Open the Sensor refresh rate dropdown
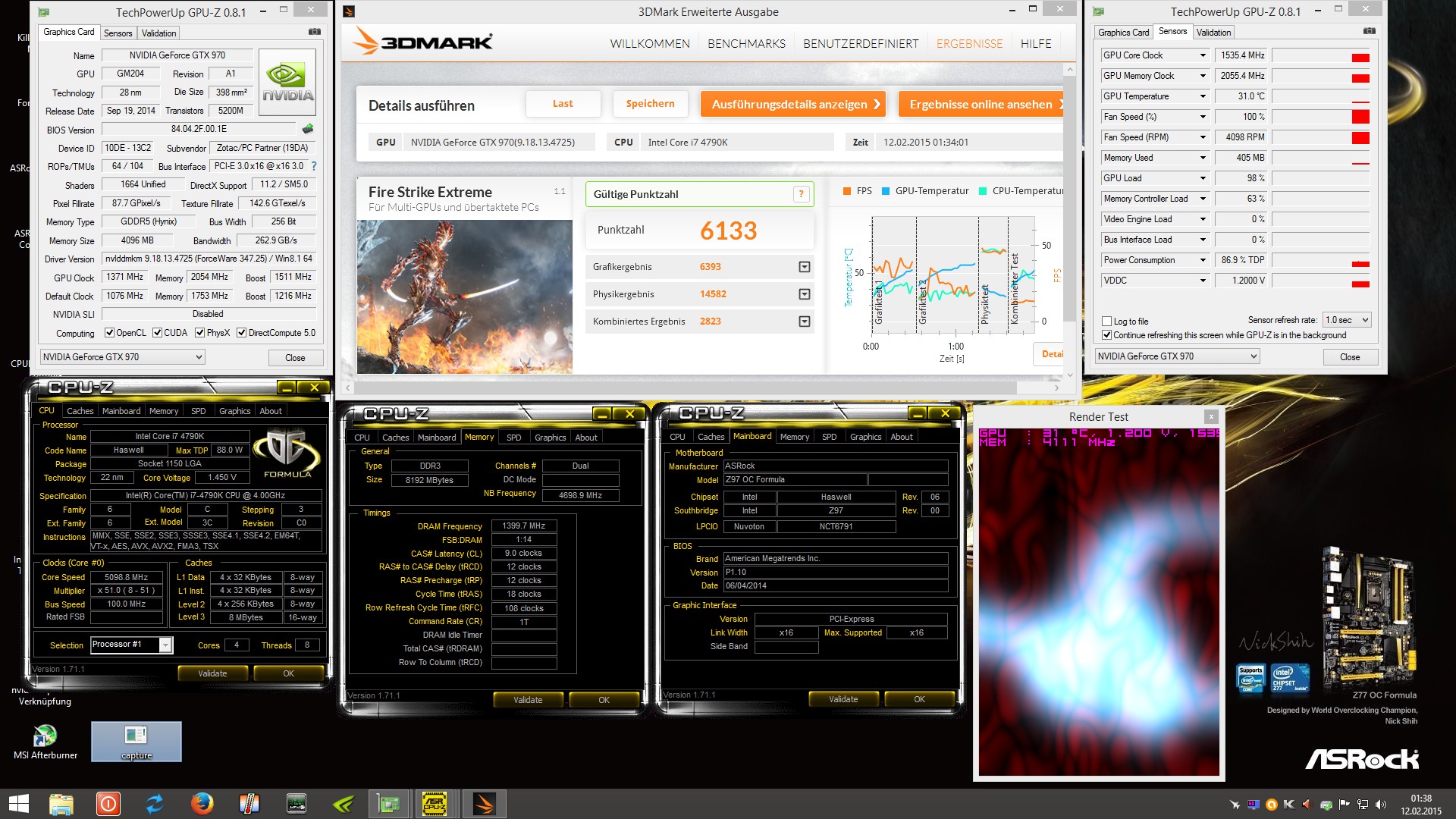1456x819 pixels. click(1347, 320)
